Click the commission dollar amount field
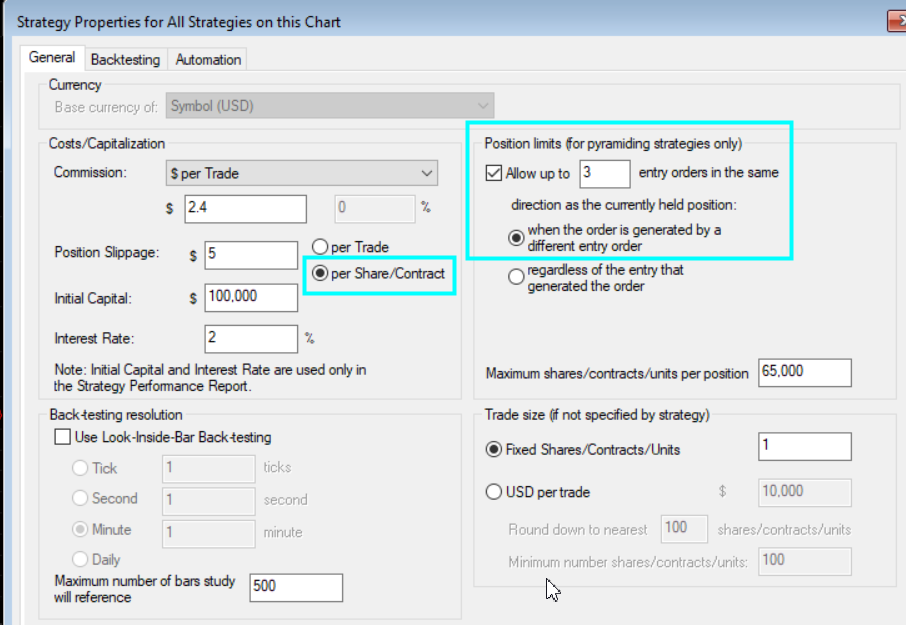This screenshot has height=625, width=906. coord(244,209)
